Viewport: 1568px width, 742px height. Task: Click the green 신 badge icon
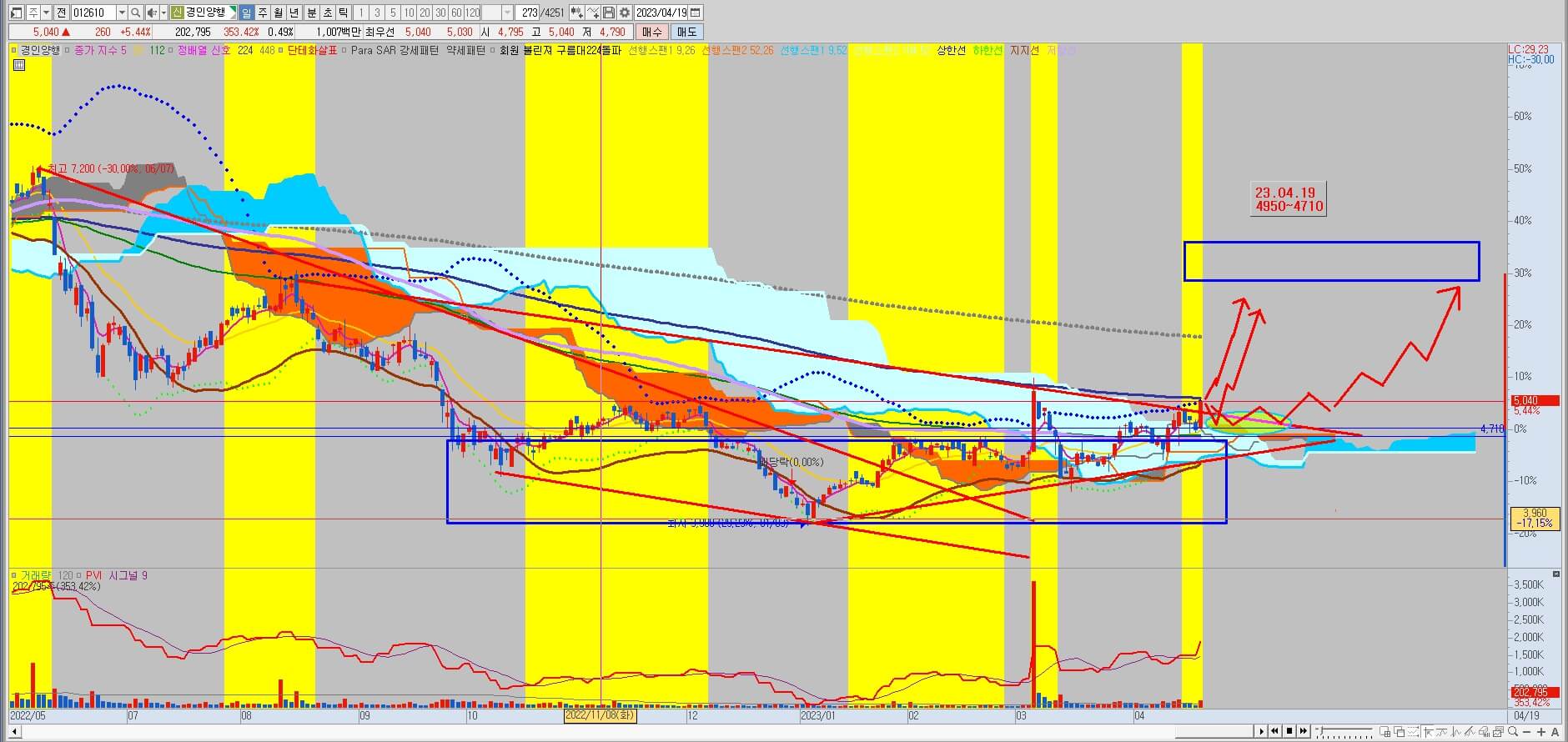(x=177, y=13)
